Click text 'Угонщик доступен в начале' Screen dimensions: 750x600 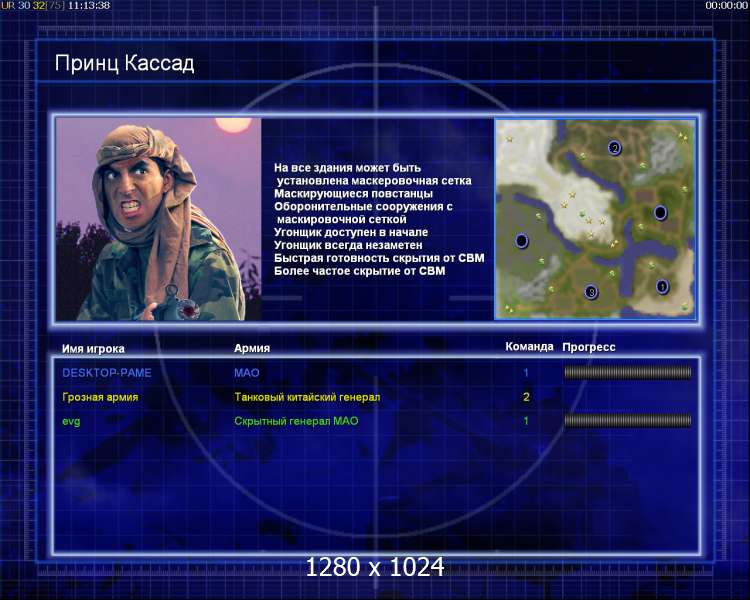pos(351,232)
